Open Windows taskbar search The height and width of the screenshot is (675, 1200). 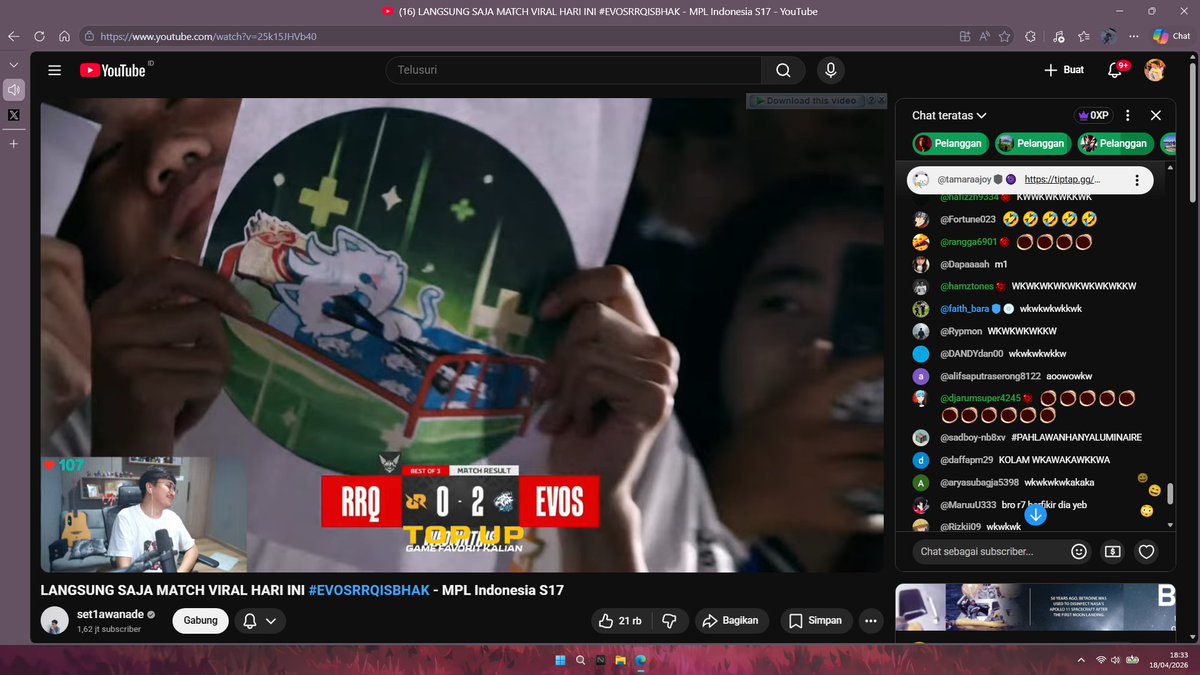tap(580, 660)
